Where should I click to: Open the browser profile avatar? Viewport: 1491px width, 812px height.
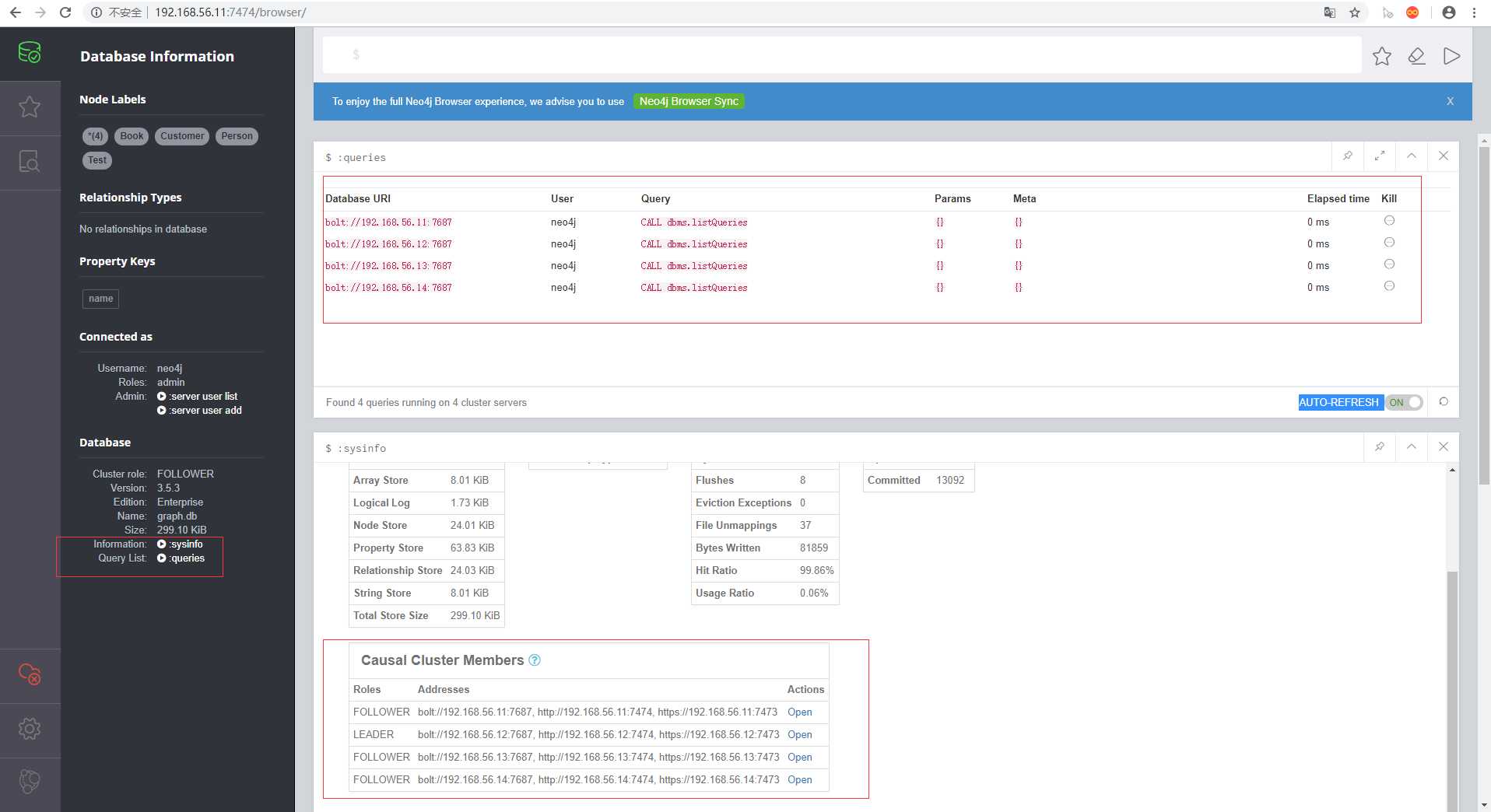point(1449,12)
